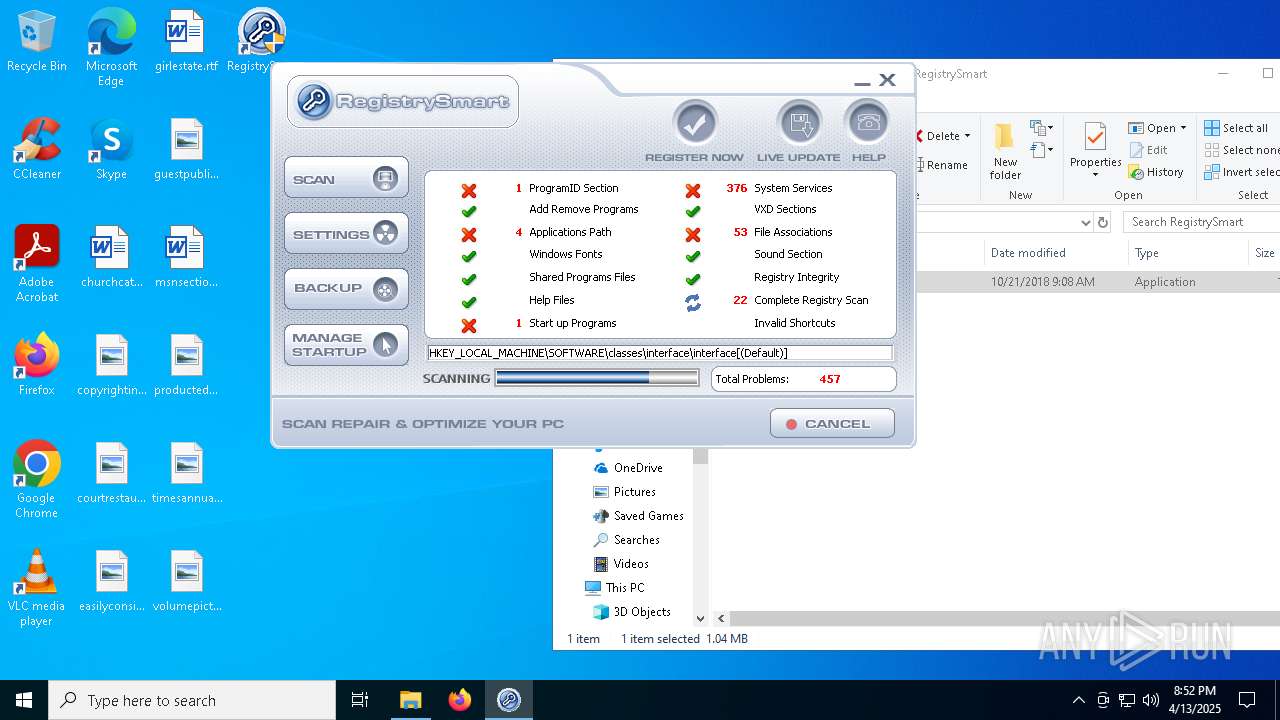
Task: Click the registry key path field
Action: pos(659,353)
